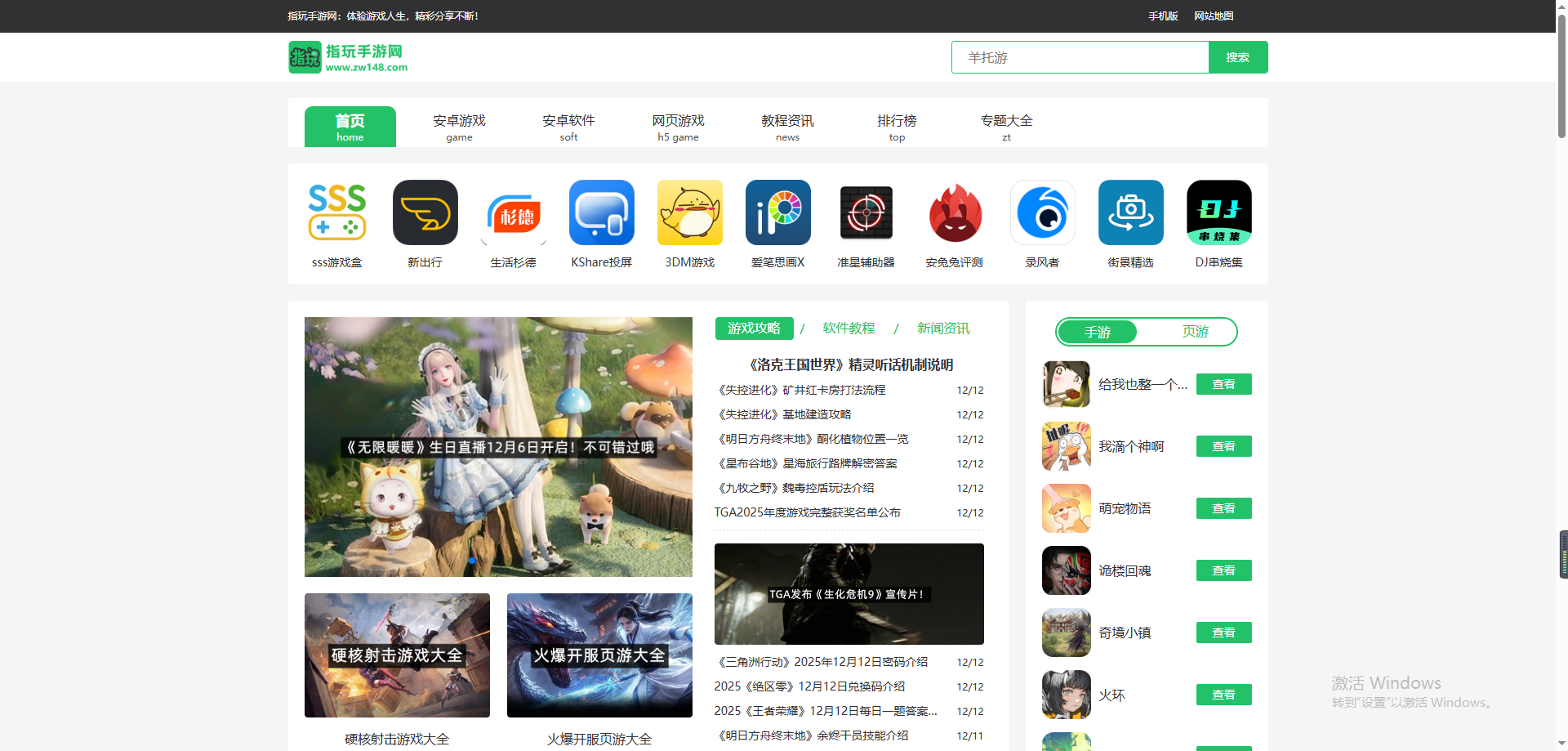Switch to the 软件教程 tab
This screenshot has width=1568, height=751.
849,329
